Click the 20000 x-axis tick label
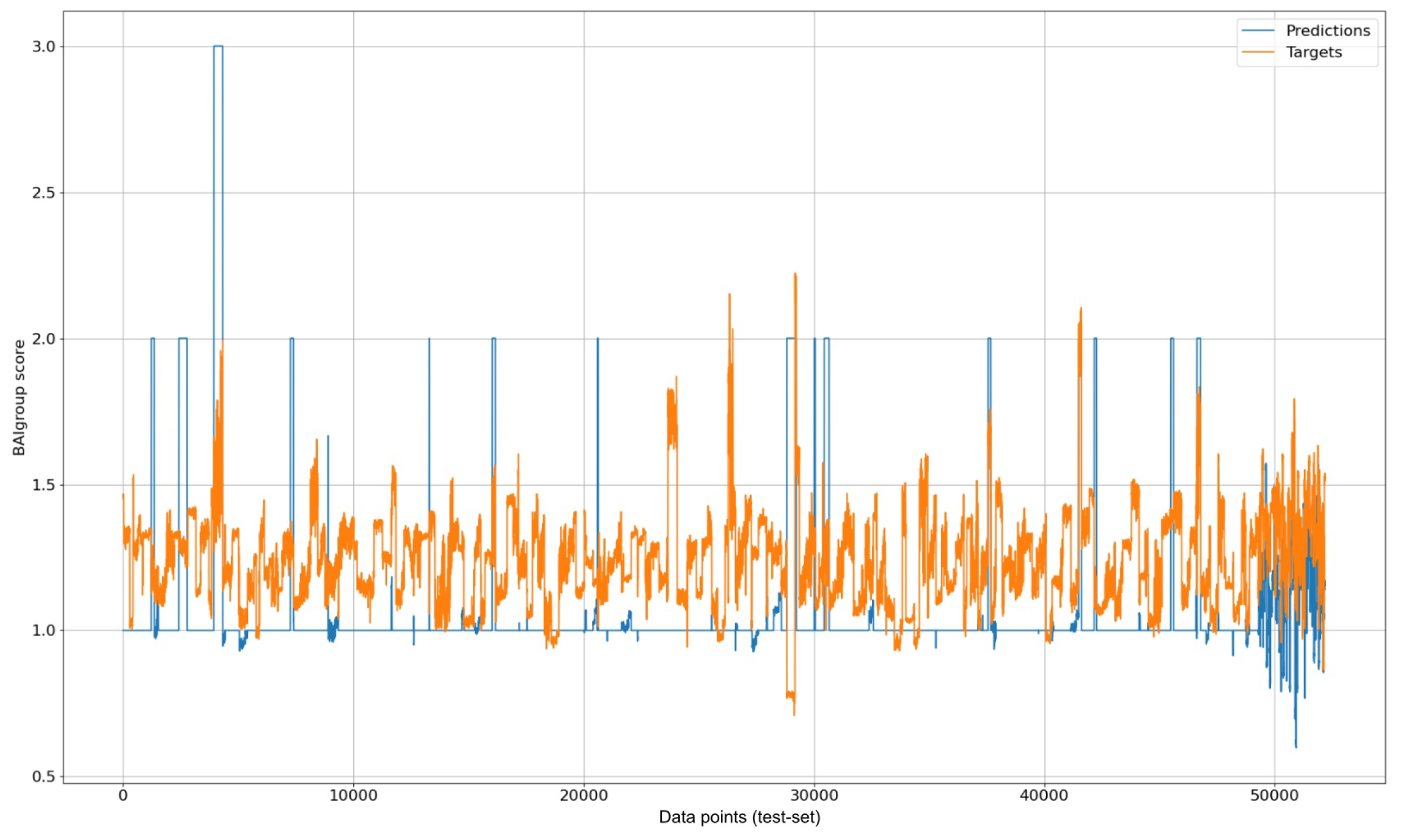 point(584,796)
